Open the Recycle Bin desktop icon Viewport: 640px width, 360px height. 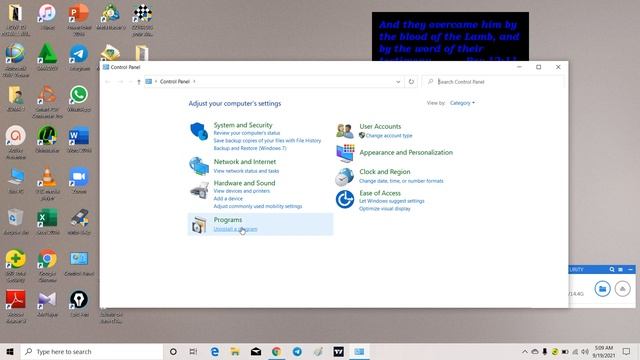(x=16, y=221)
